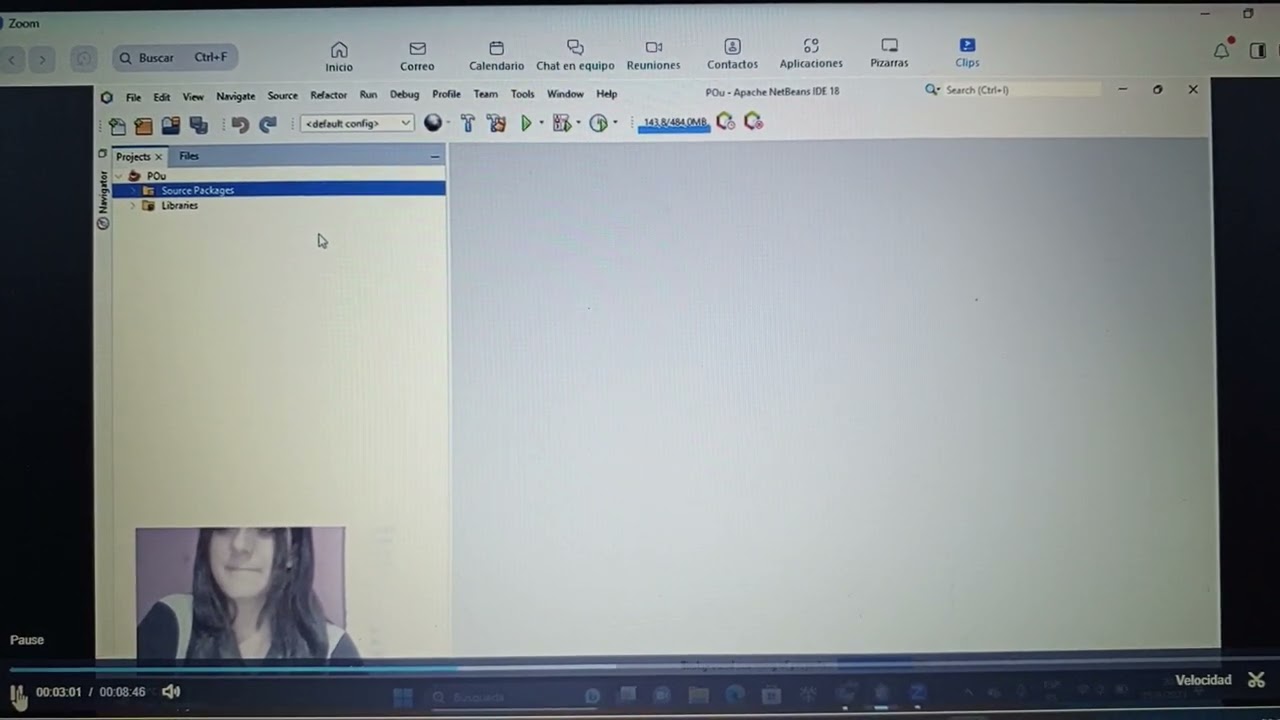Collapse the POu project node
Image resolution: width=1280 pixels, height=720 pixels.
119,176
